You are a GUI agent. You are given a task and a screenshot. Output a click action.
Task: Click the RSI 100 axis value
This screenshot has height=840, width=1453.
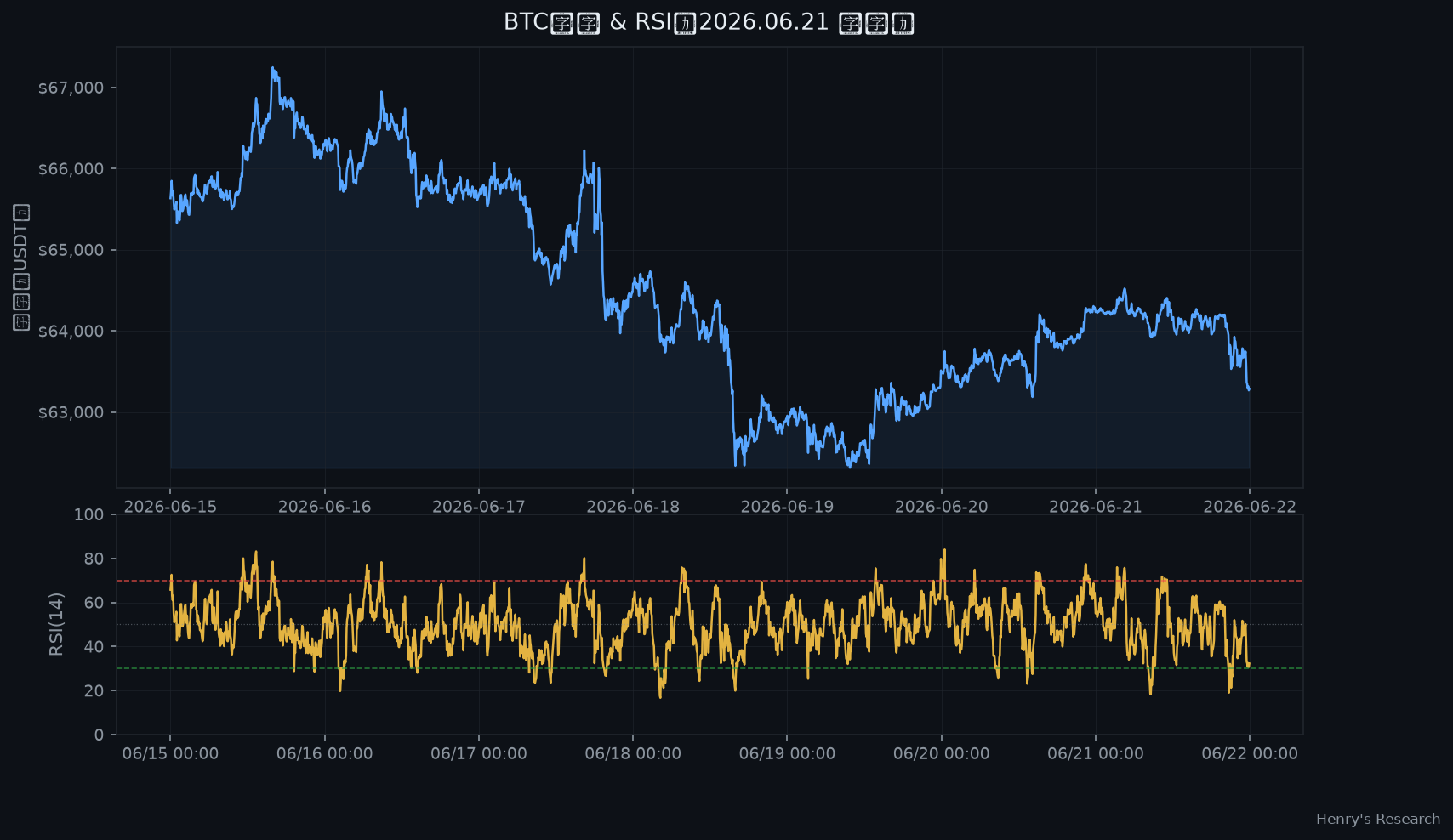pos(88,514)
